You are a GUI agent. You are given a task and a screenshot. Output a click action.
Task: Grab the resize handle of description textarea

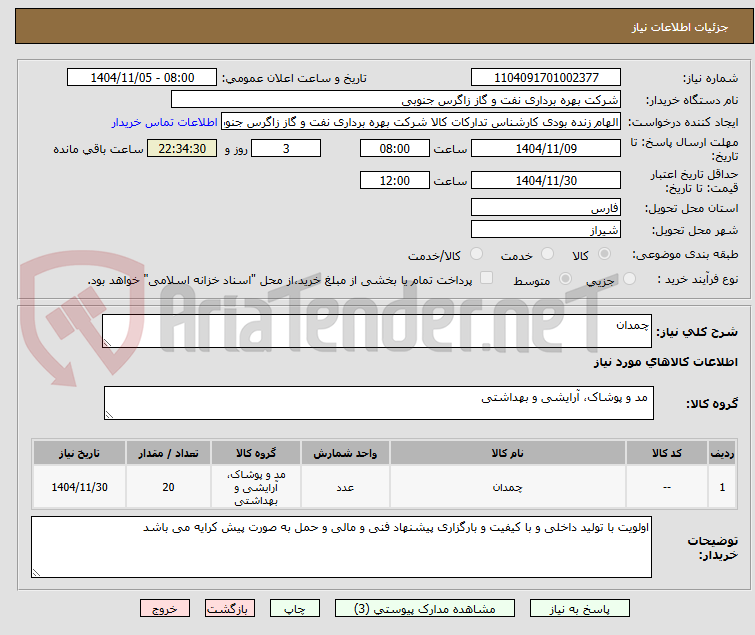(107, 343)
